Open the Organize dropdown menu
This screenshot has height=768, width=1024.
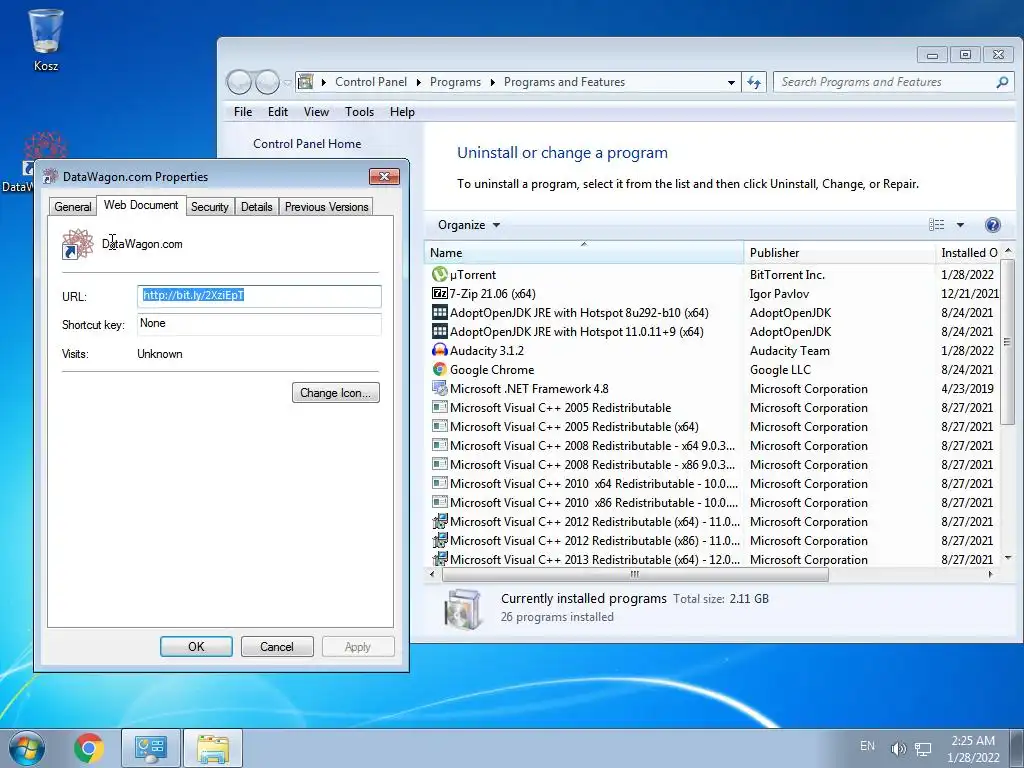(469, 225)
